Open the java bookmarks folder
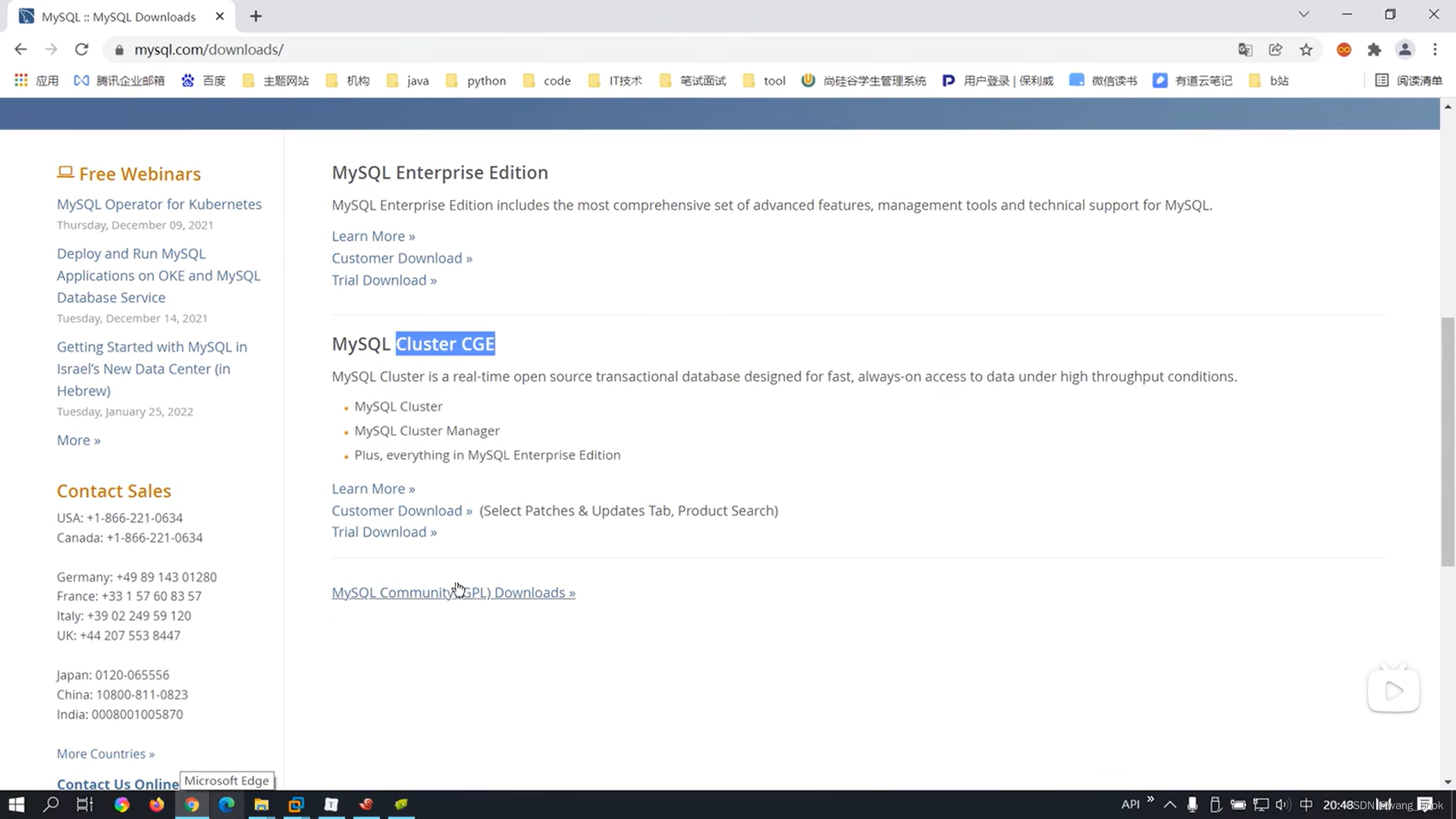Screen dimensions: 1456x819 tap(408, 80)
